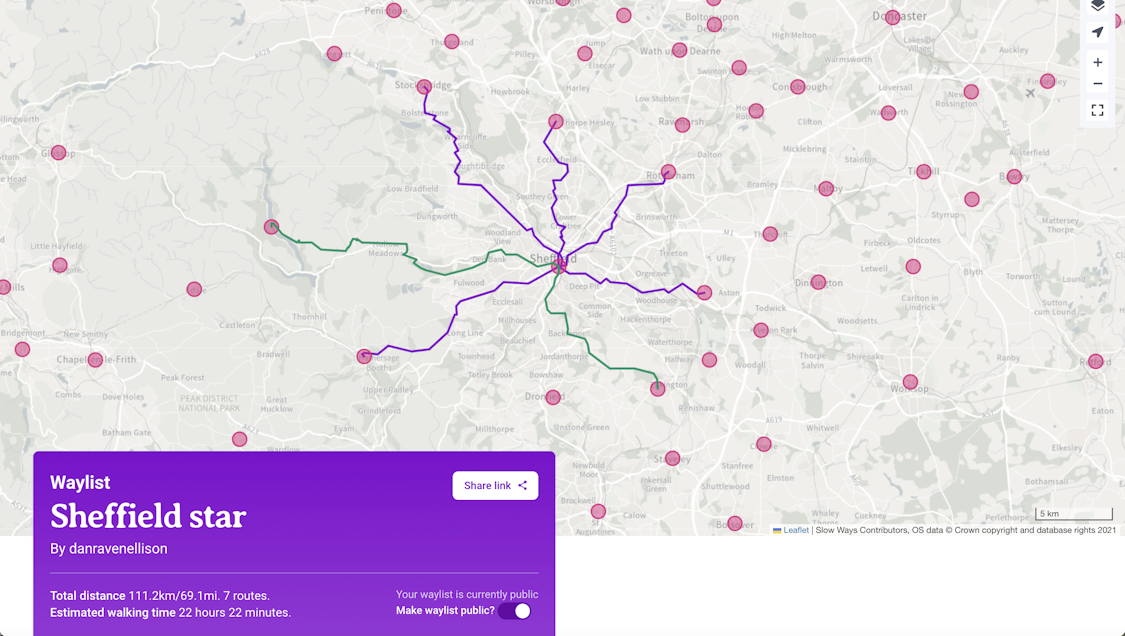Screen dimensions: 1125x636
Task: Click Your waylist is currently public text
Action: pyautogui.click(x=467, y=594)
